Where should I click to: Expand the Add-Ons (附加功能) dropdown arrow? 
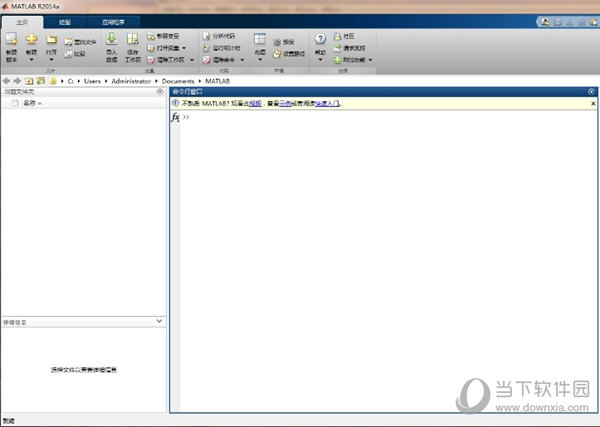tap(370, 60)
